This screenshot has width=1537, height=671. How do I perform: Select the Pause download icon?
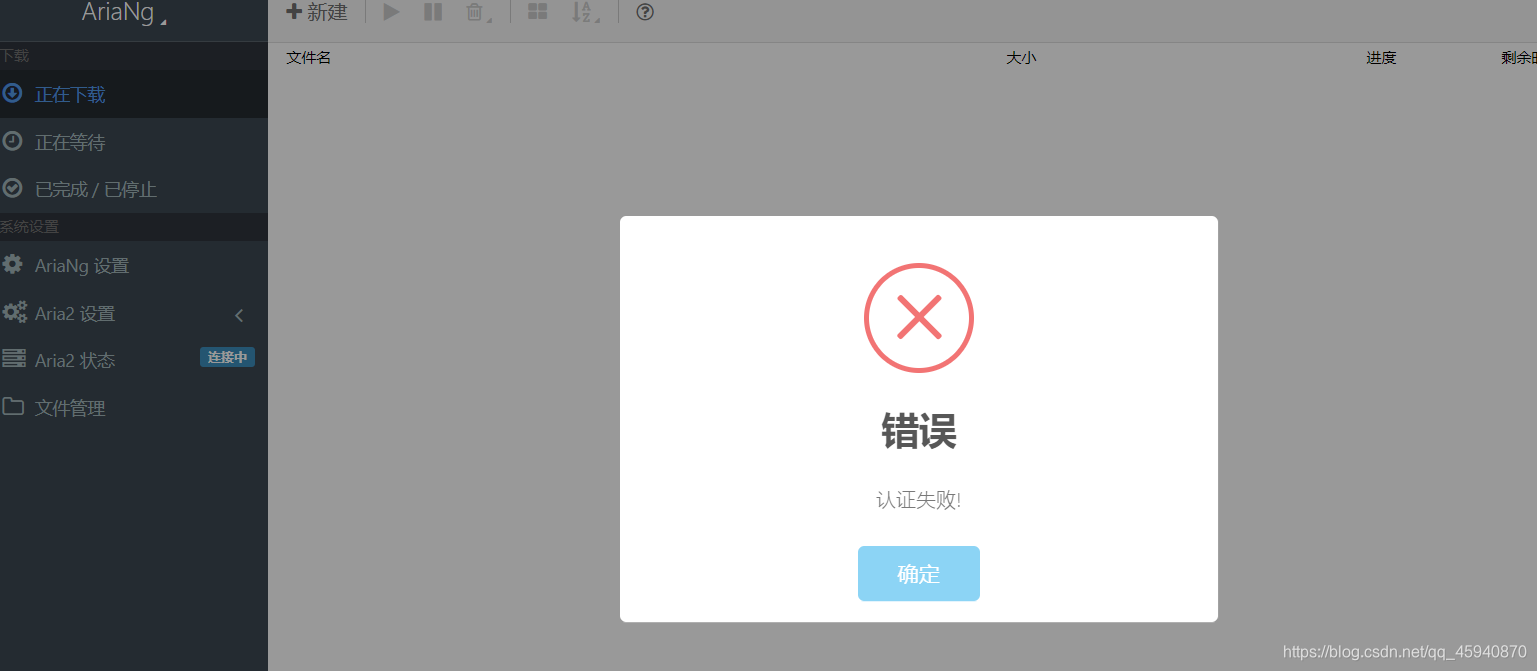click(x=432, y=12)
